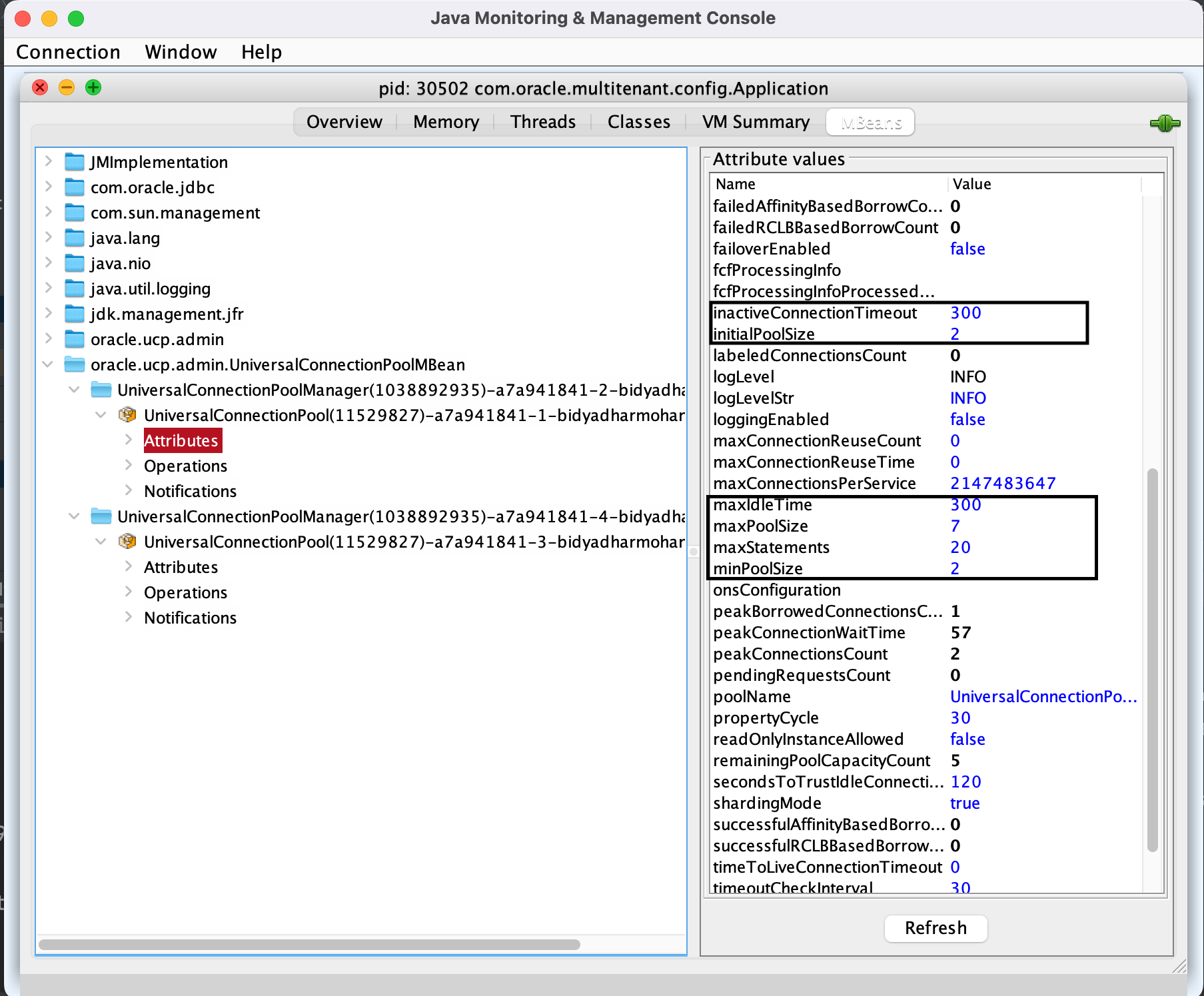Screen dimensions: 1204x996
Task: Open the VM Summary tab
Action: pyautogui.click(x=756, y=122)
